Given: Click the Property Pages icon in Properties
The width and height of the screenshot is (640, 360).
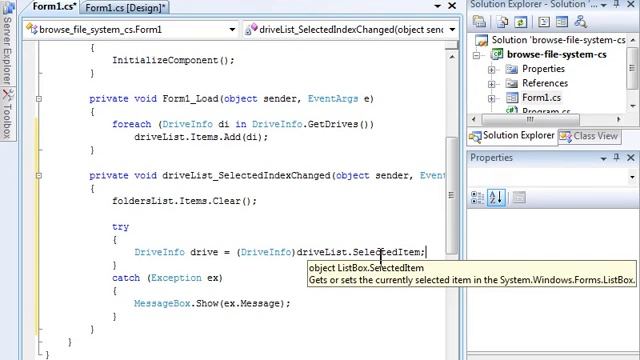Looking at the screenshot, I should (519, 198).
